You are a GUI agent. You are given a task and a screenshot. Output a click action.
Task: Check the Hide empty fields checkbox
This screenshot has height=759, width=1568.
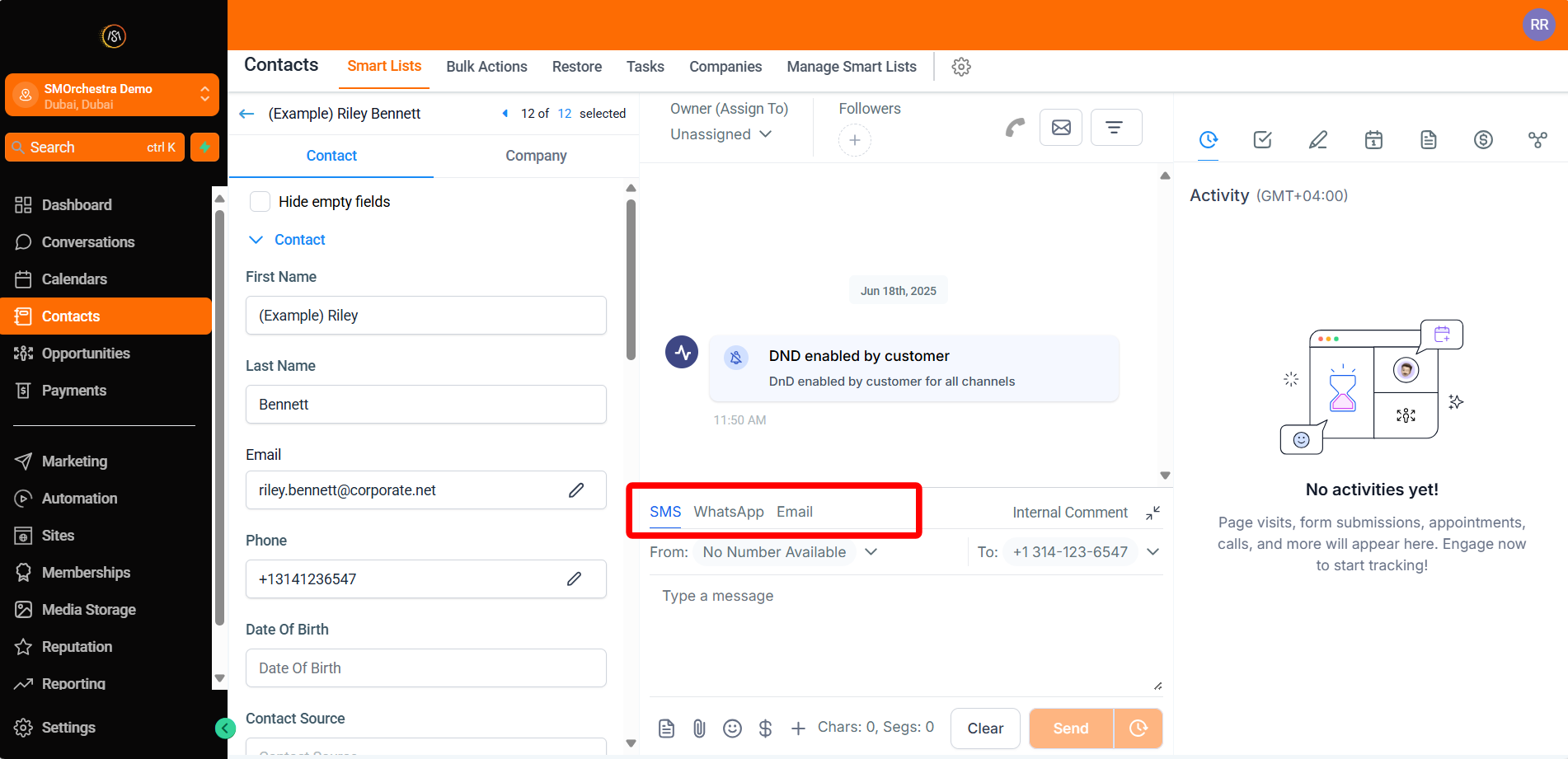[x=261, y=202]
